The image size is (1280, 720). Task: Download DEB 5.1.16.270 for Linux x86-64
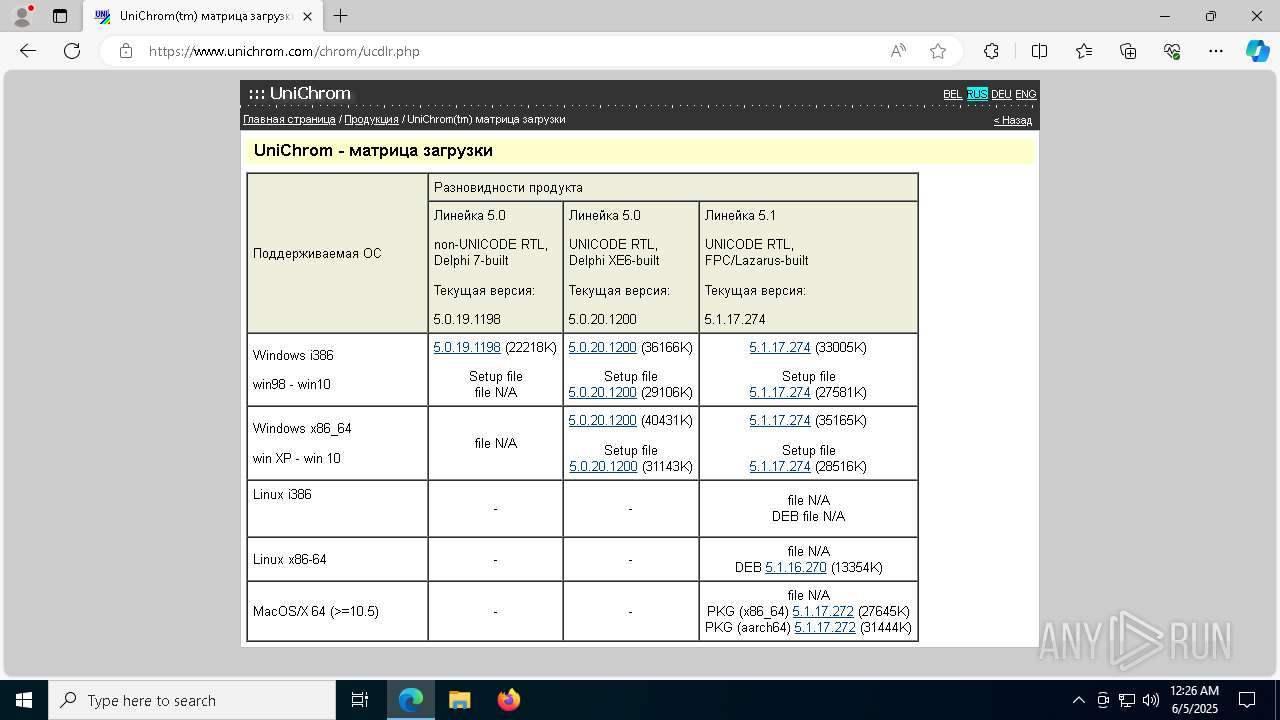[x=796, y=567]
